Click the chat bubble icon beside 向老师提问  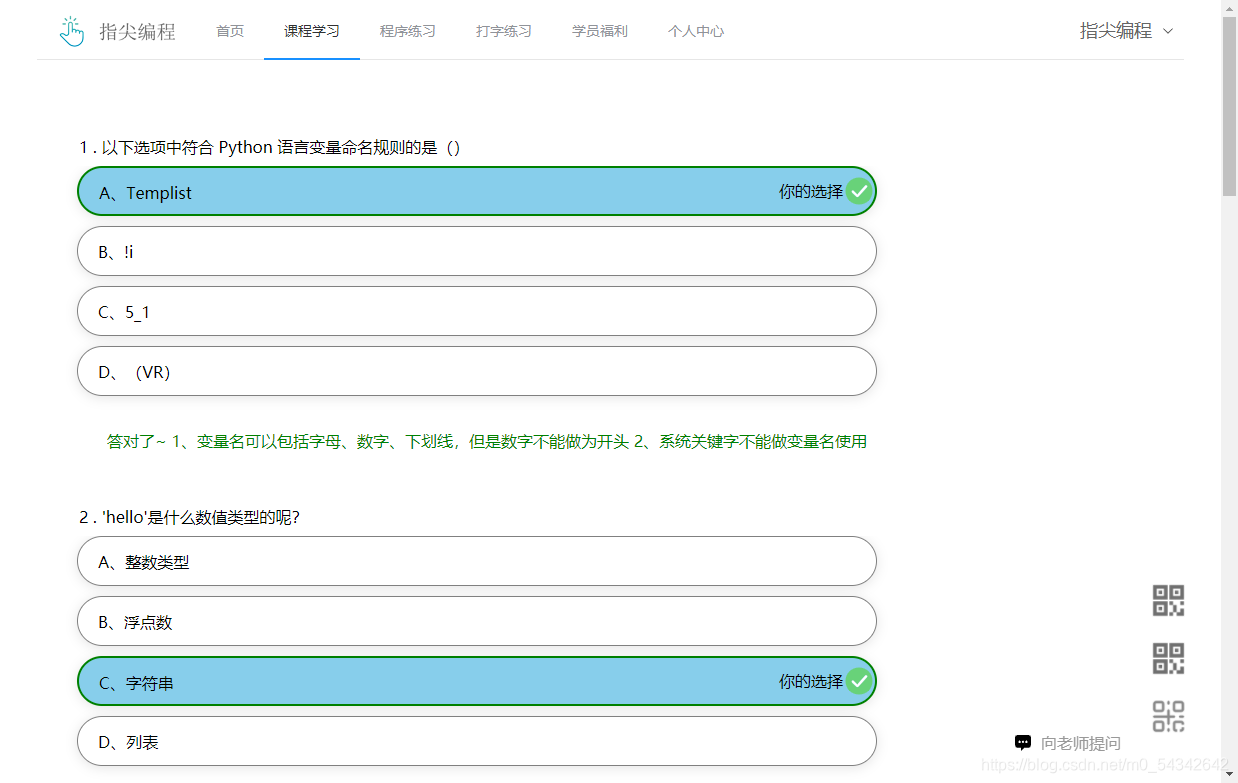[x=1023, y=743]
